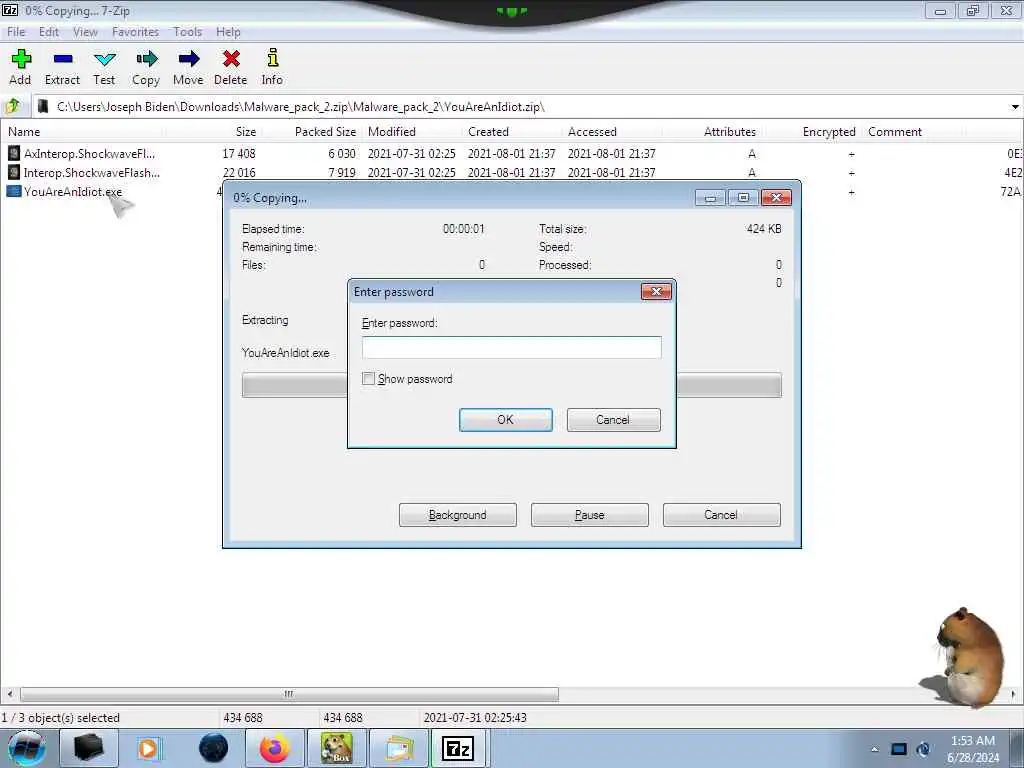
Task: Sort by Attributes column header
Action: coord(729,132)
